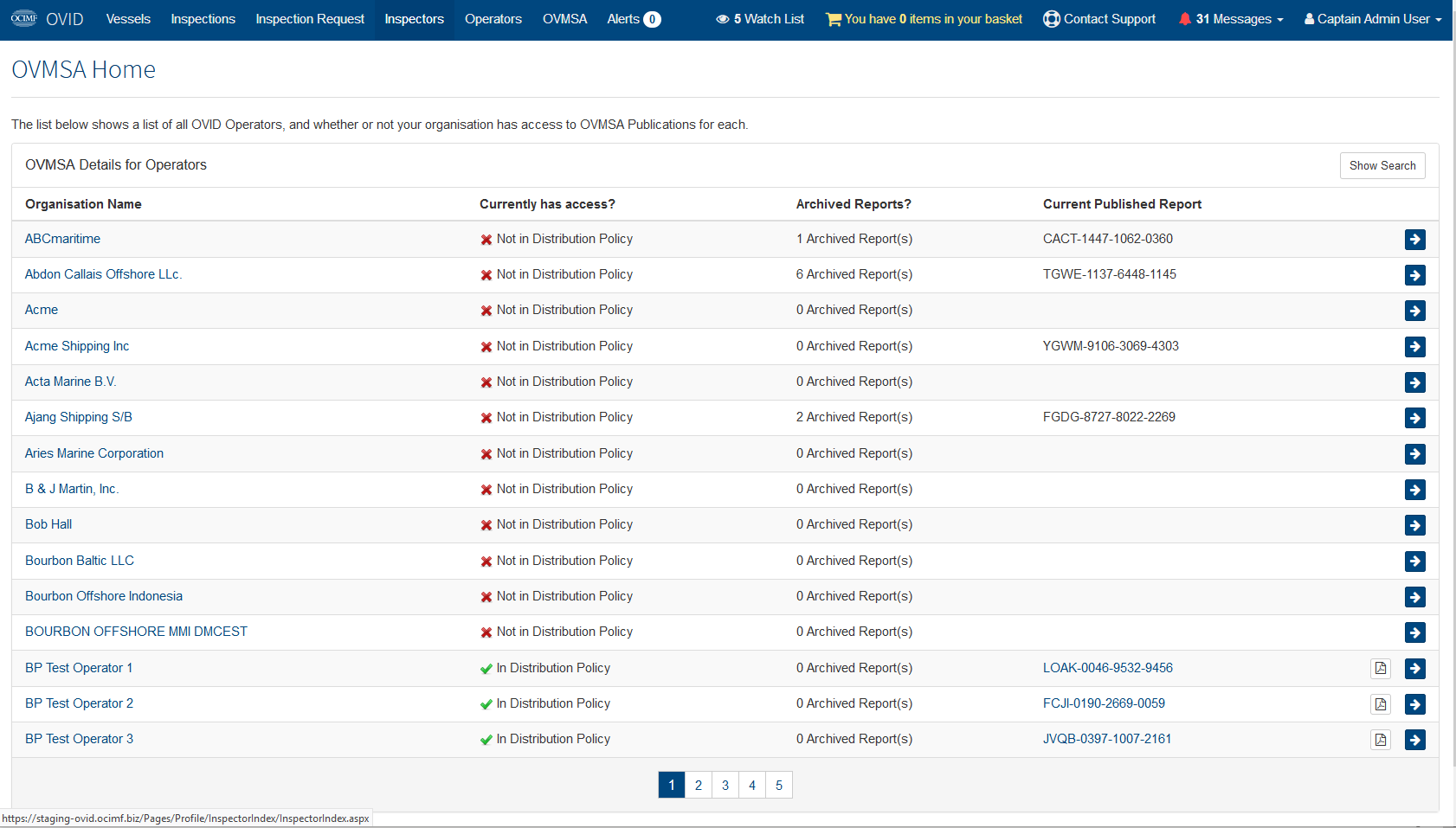Open Bob Hall organisation link
Image resolution: width=1456 pixels, height=828 pixels.
[x=48, y=524]
